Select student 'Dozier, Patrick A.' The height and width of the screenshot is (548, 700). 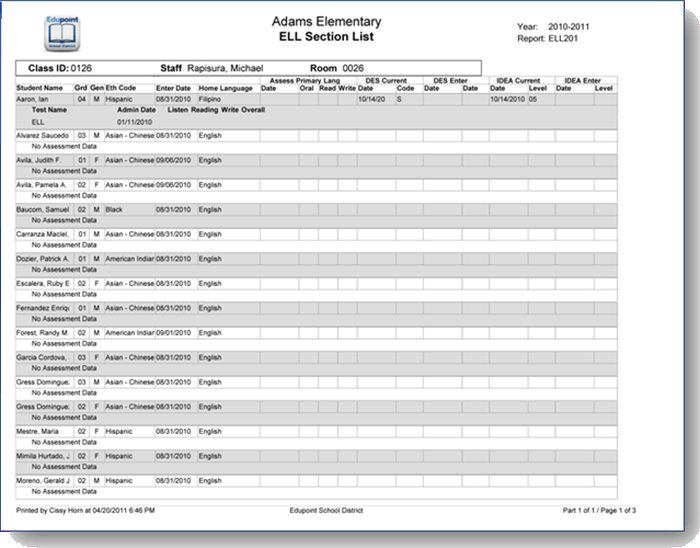tap(42, 259)
